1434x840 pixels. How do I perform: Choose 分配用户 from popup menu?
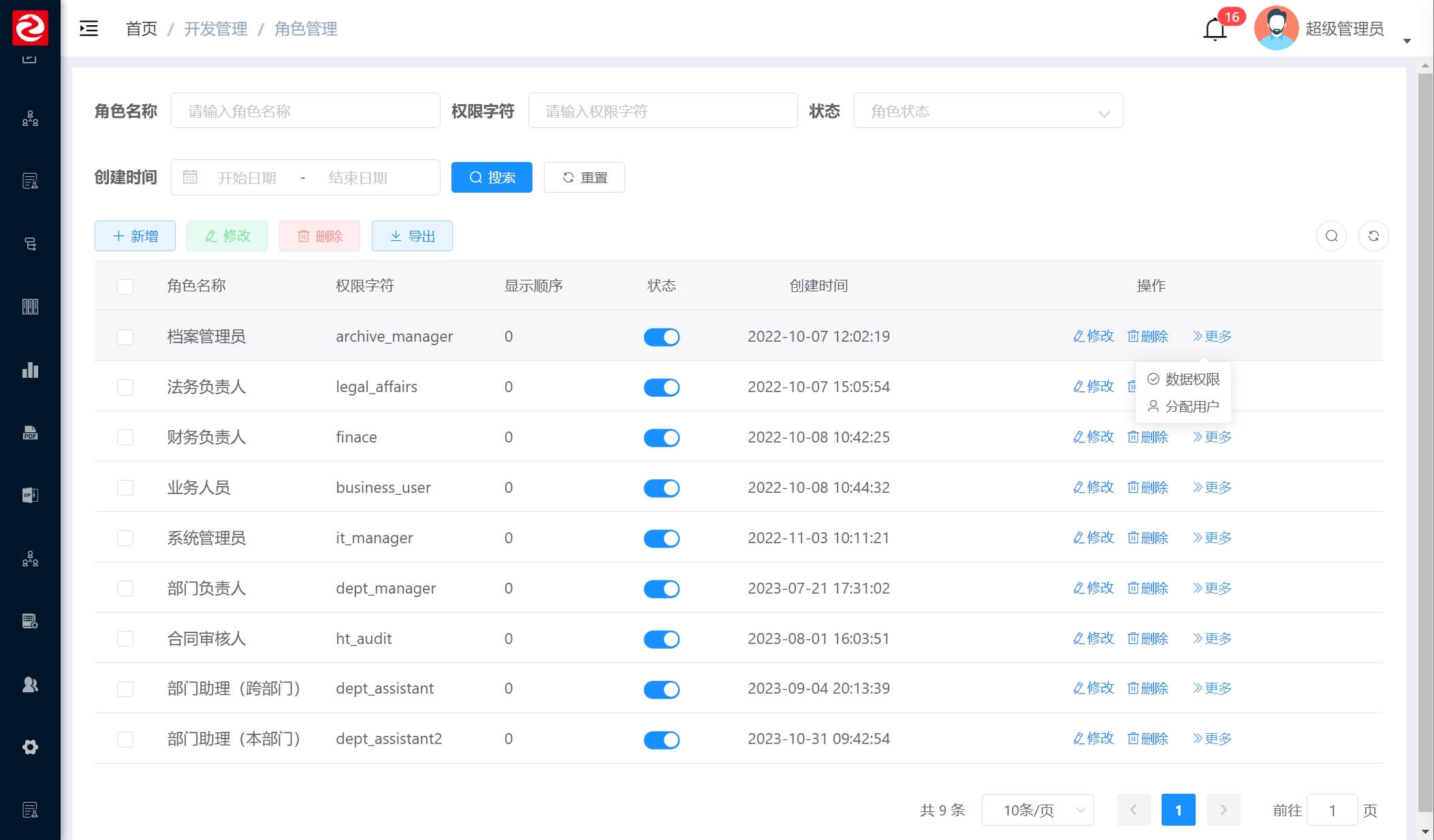coord(1183,406)
